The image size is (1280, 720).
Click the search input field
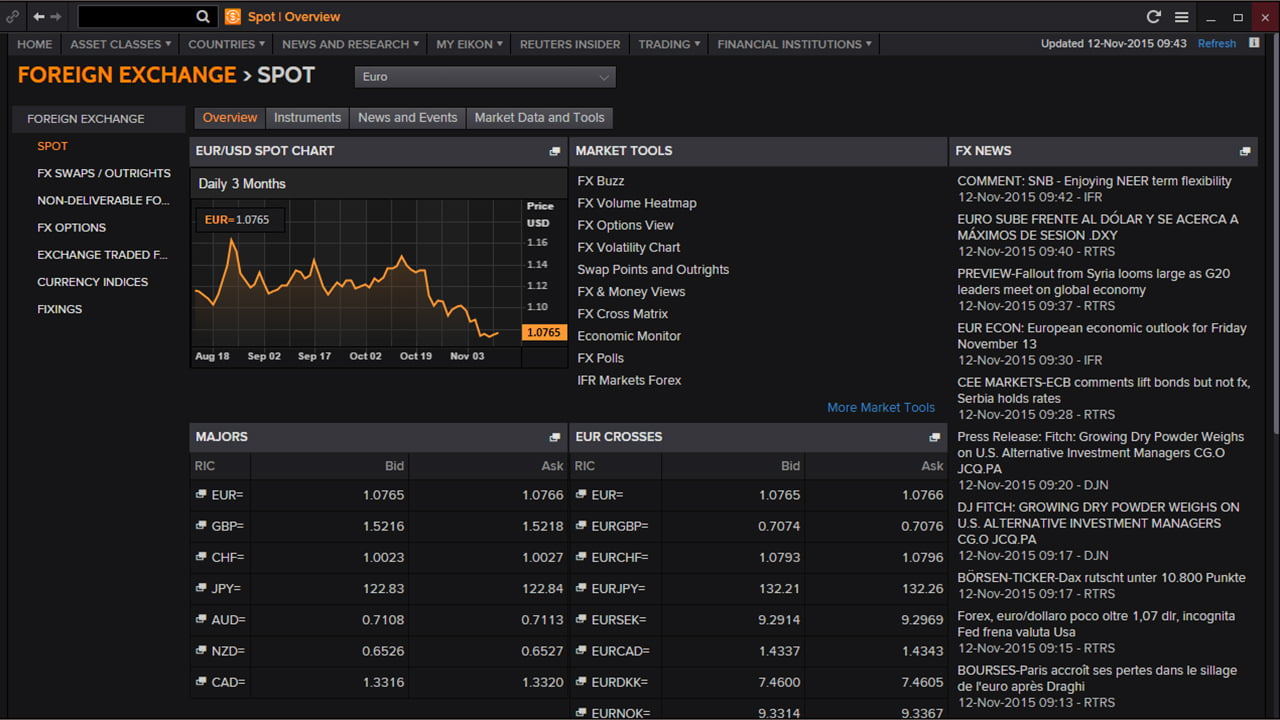pos(135,17)
